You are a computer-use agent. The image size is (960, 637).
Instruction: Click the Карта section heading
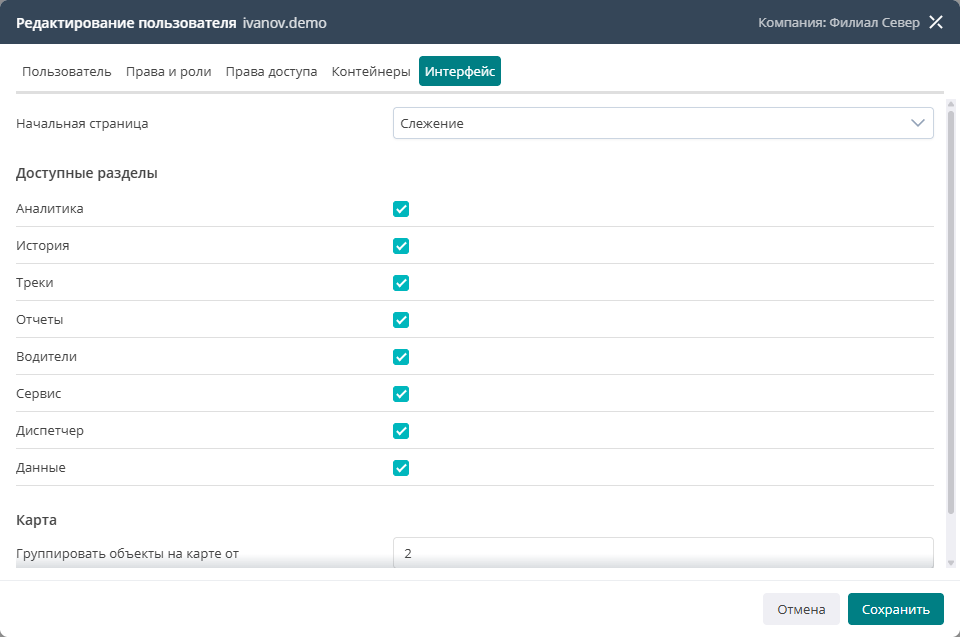36,520
